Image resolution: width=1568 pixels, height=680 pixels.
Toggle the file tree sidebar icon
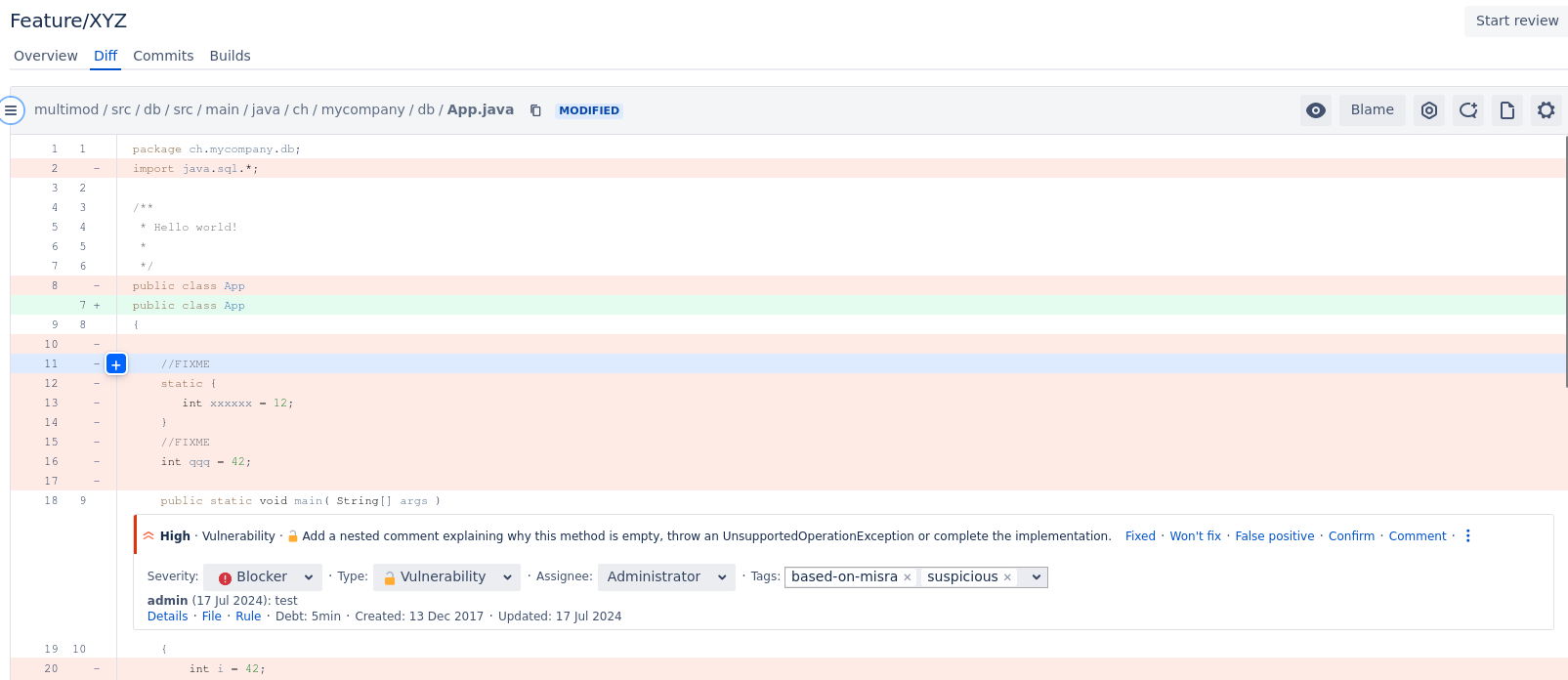[x=11, y=110]
